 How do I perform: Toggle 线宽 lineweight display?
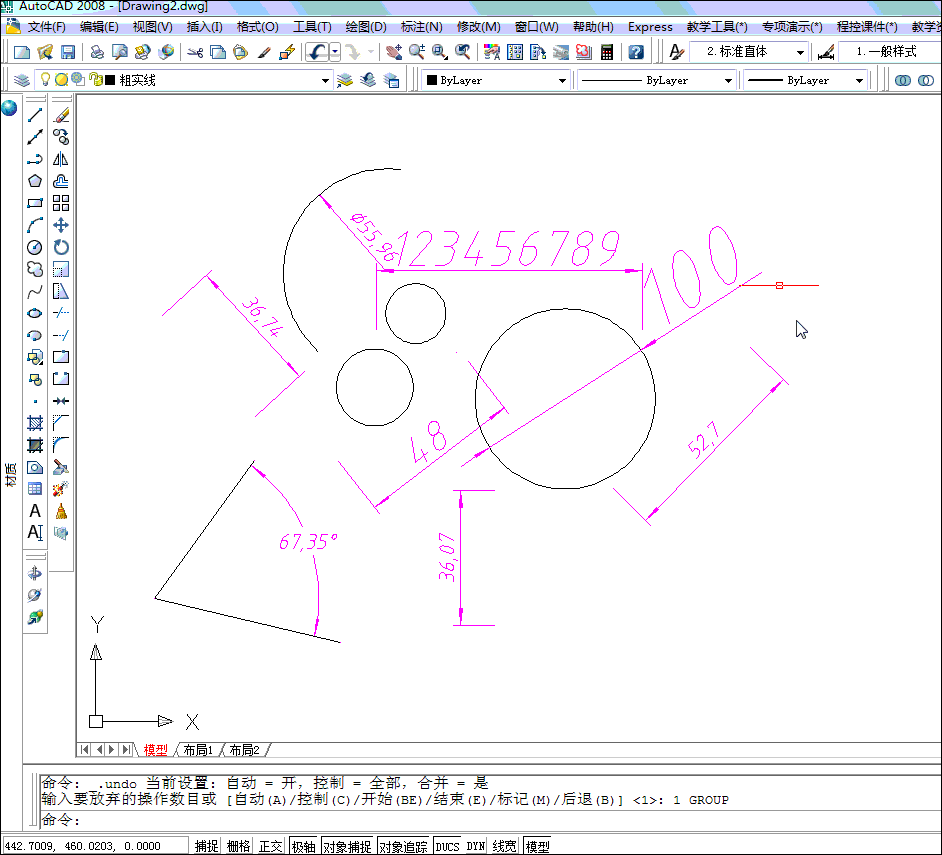(x=504, y=846)
